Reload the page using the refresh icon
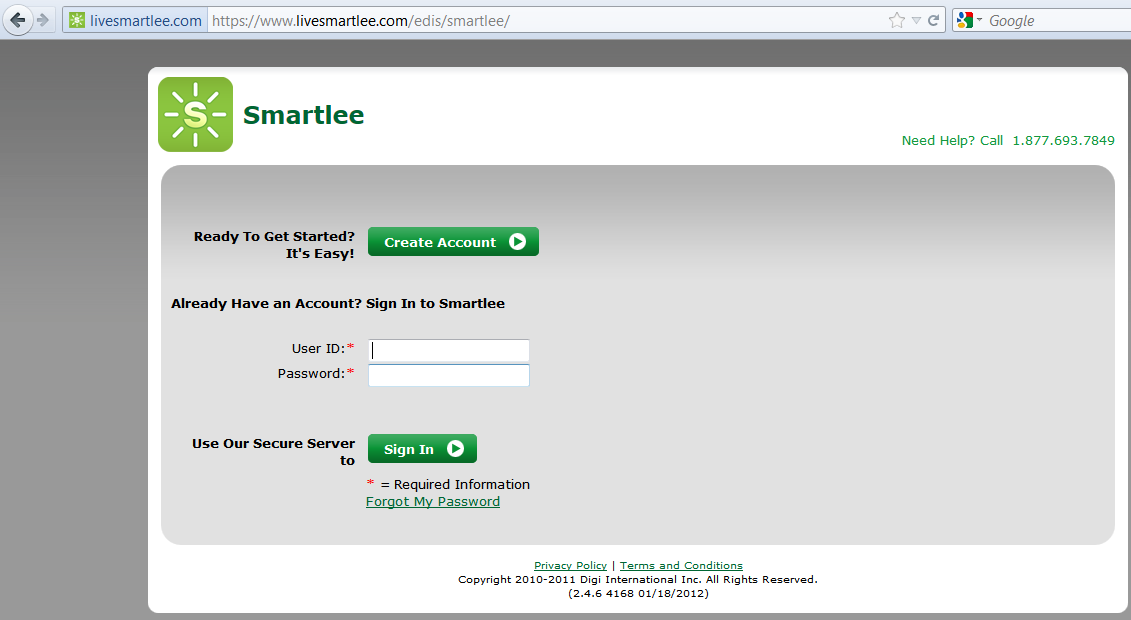This screenshot has height=620, width=1131. click(934, 20)
